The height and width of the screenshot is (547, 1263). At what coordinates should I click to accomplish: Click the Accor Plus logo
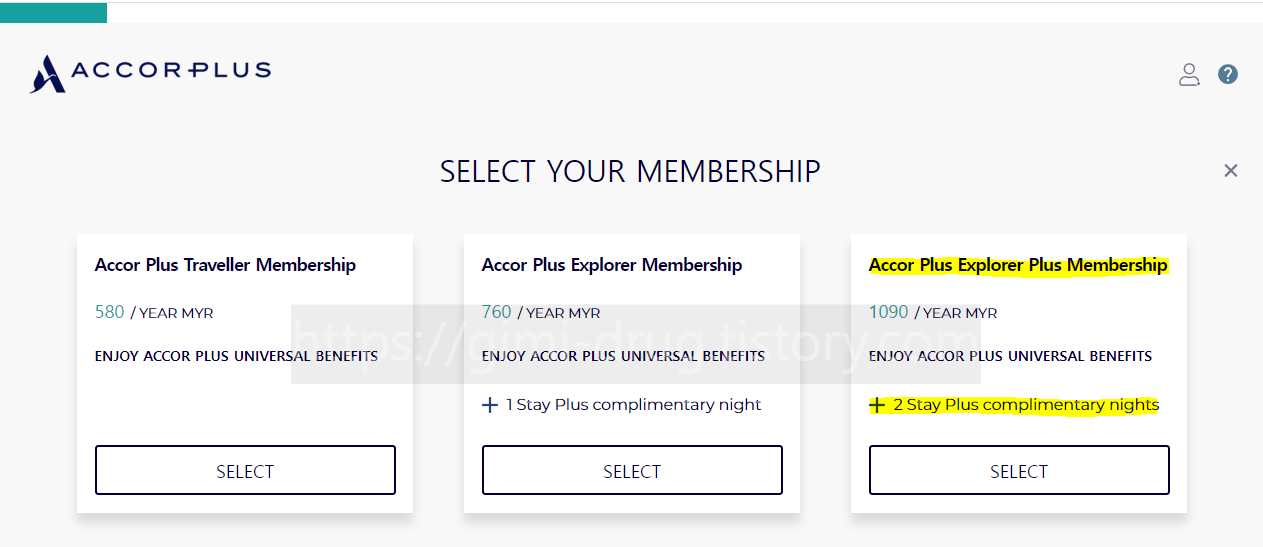pos(150,73)
